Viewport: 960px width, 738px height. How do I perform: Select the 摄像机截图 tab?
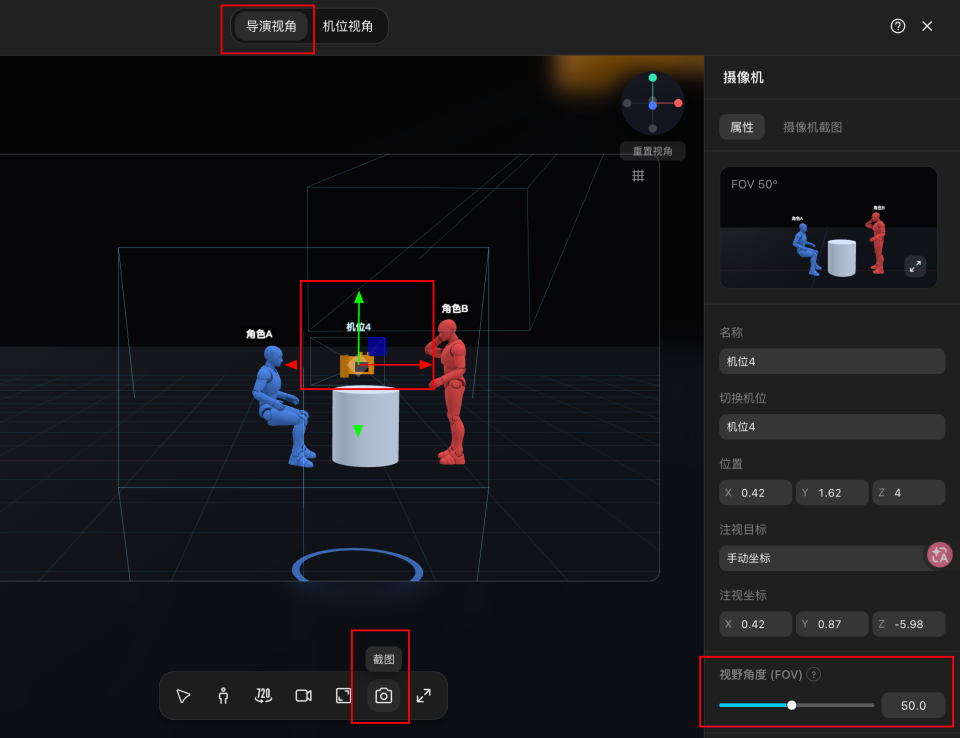(x=812, y=127)
